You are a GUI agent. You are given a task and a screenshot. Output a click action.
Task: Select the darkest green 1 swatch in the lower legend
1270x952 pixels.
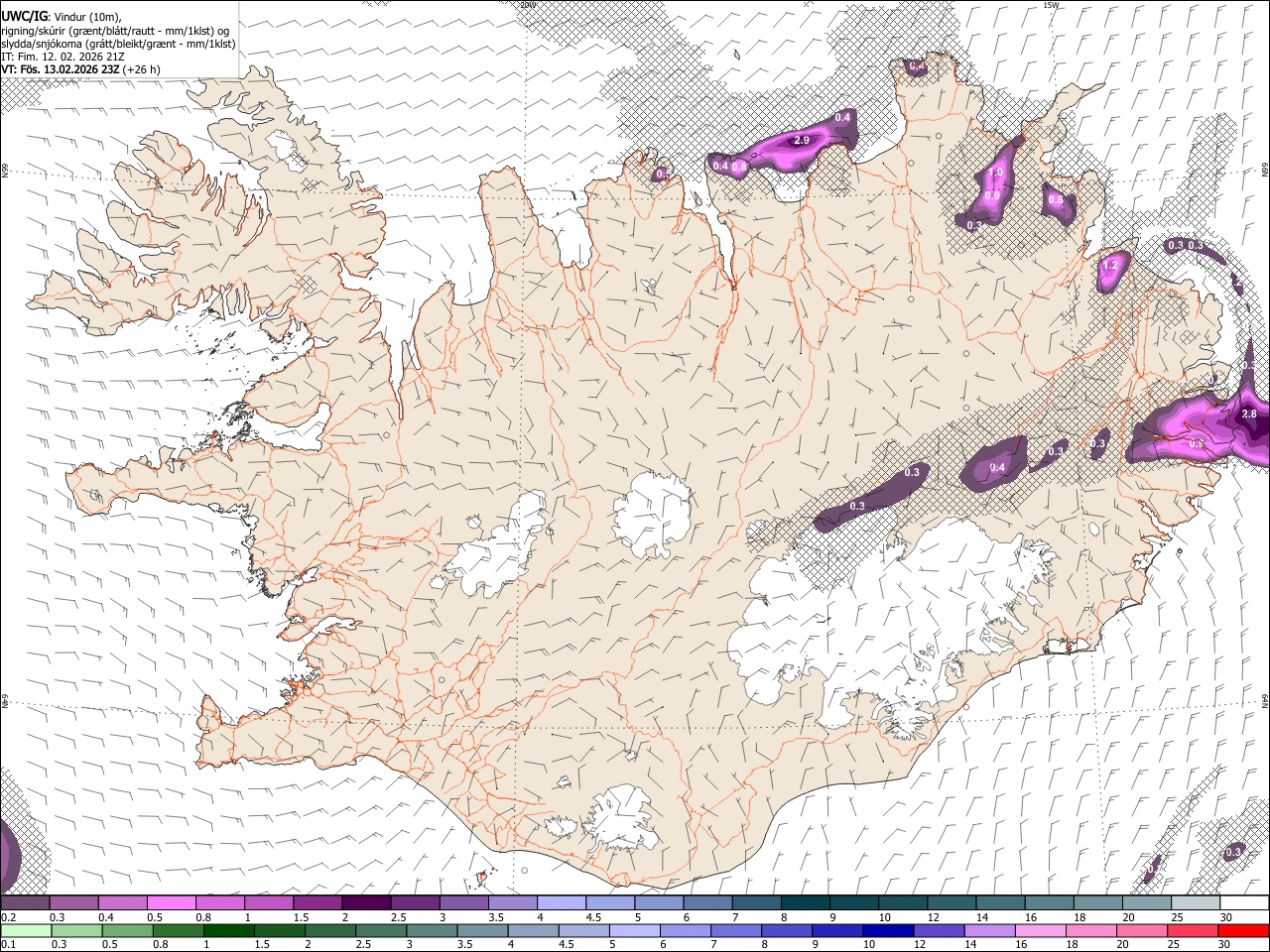click(228, 931)
